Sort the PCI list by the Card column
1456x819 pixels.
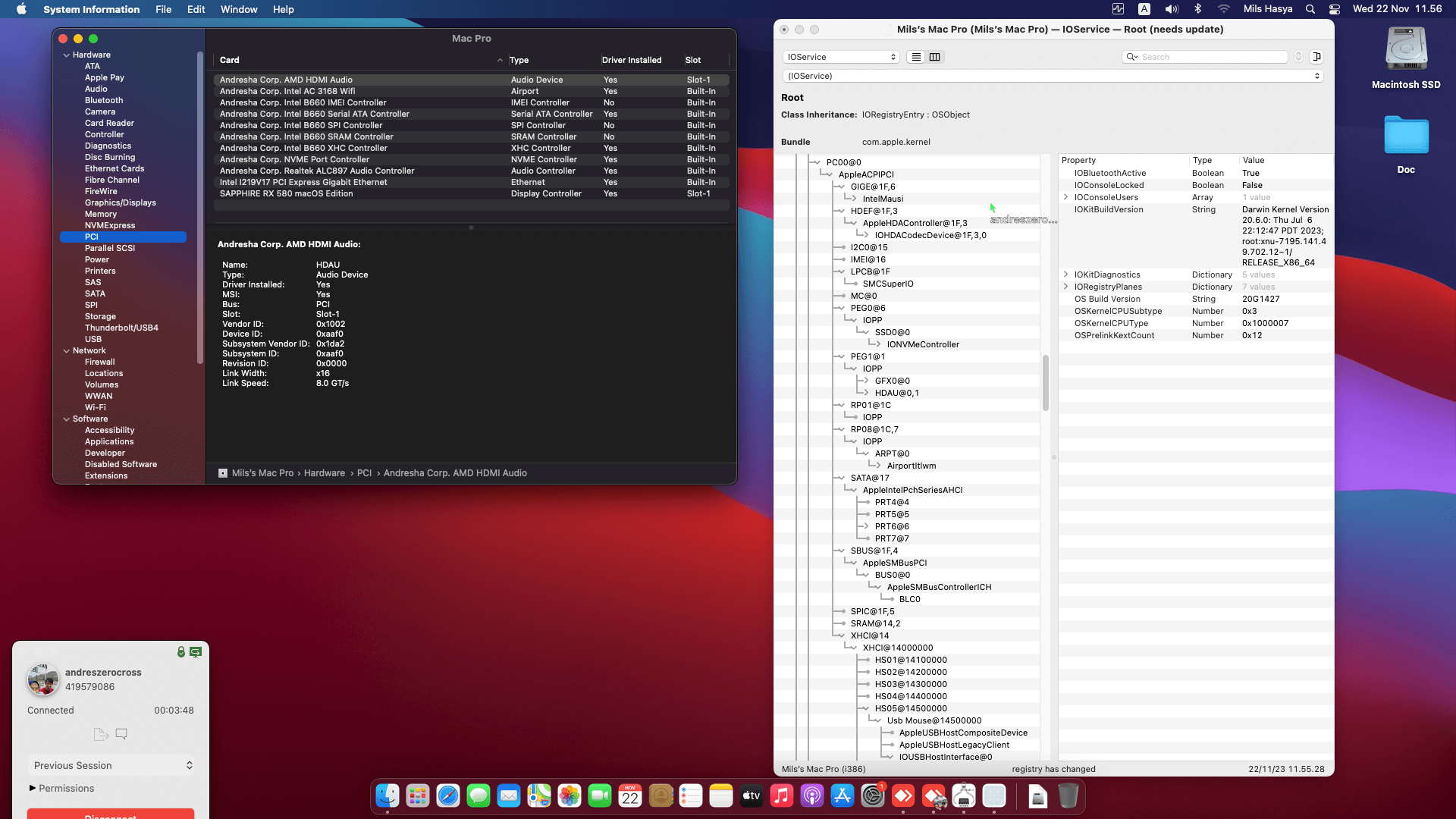[x=360, y=60]
